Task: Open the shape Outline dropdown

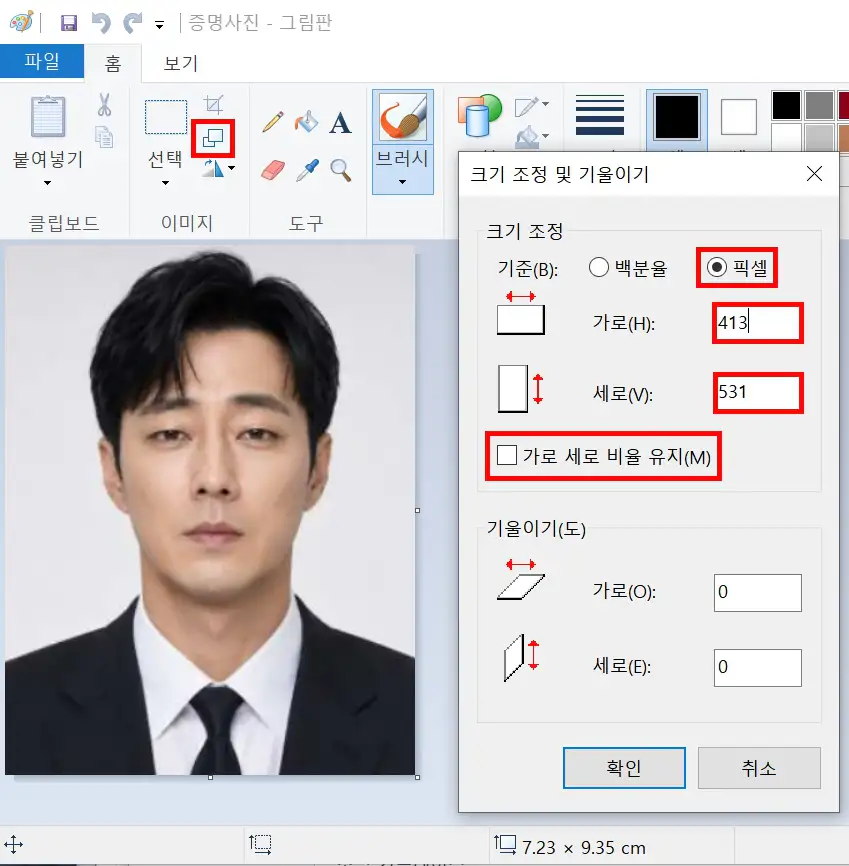Action: coord(532,106)
